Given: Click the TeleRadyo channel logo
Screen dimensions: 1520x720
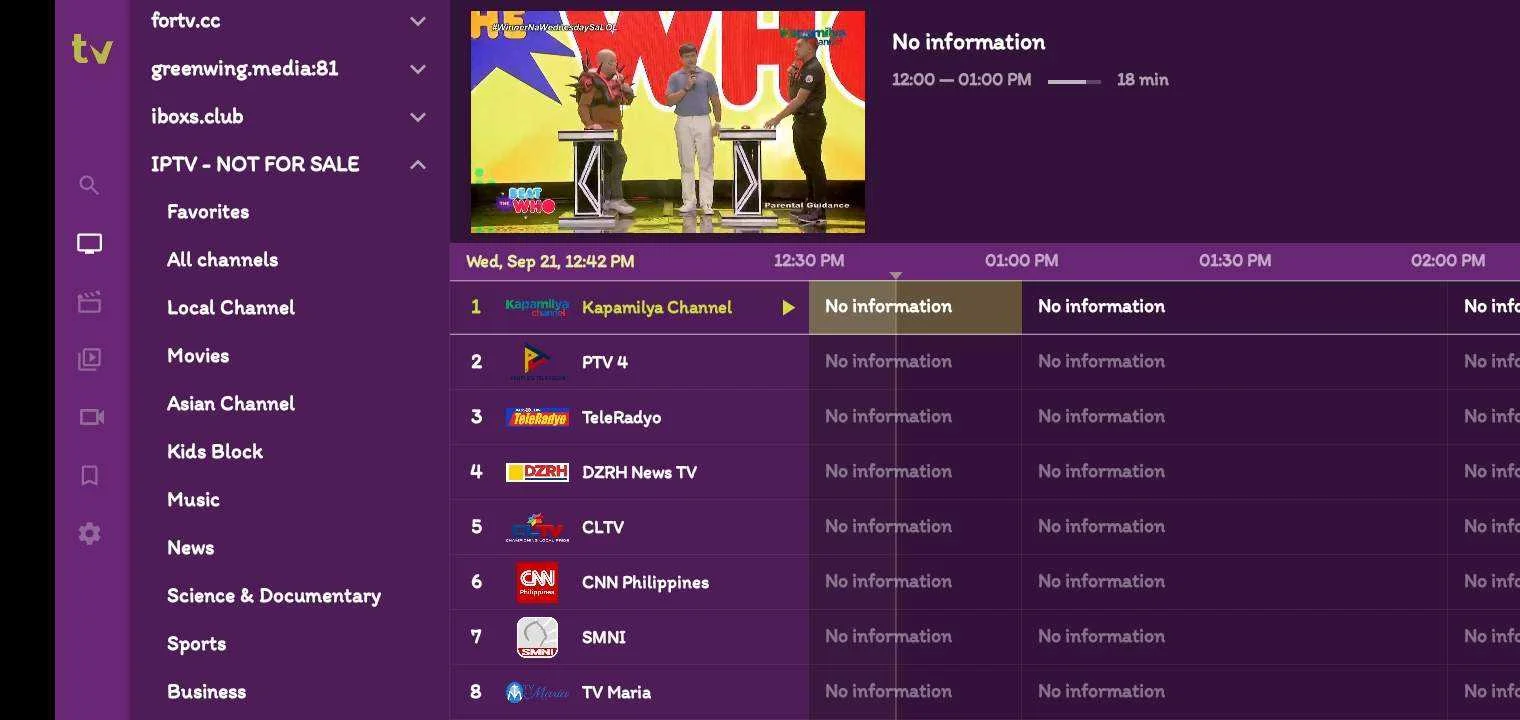Looking at the screenshot, I should pyautogui.click(x=537, y=417).
